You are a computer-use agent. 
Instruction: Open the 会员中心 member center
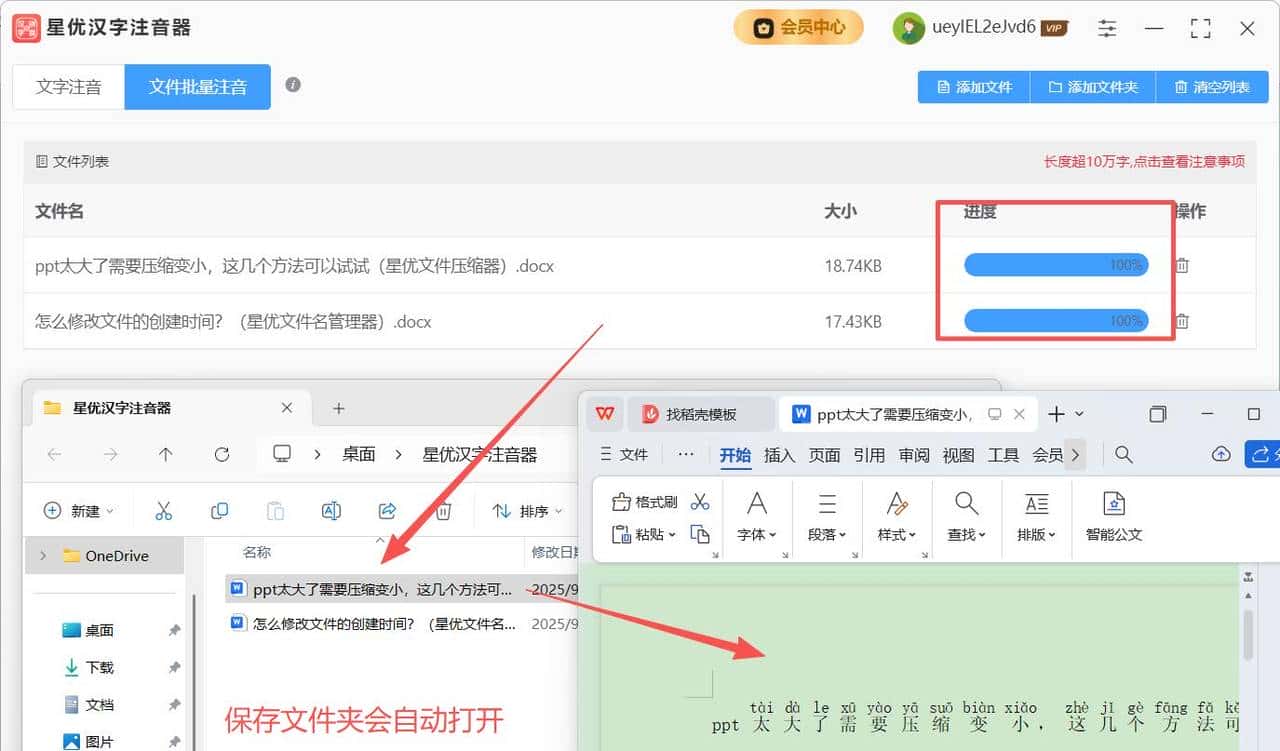[798, 28]
